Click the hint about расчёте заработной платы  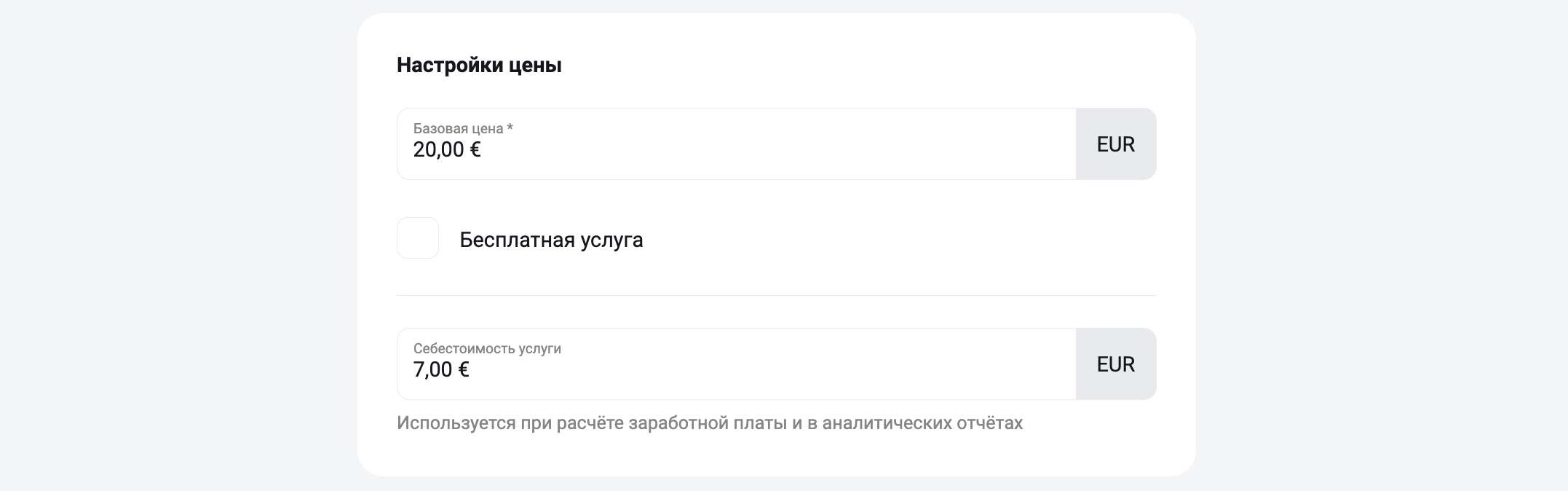[710, 423]
